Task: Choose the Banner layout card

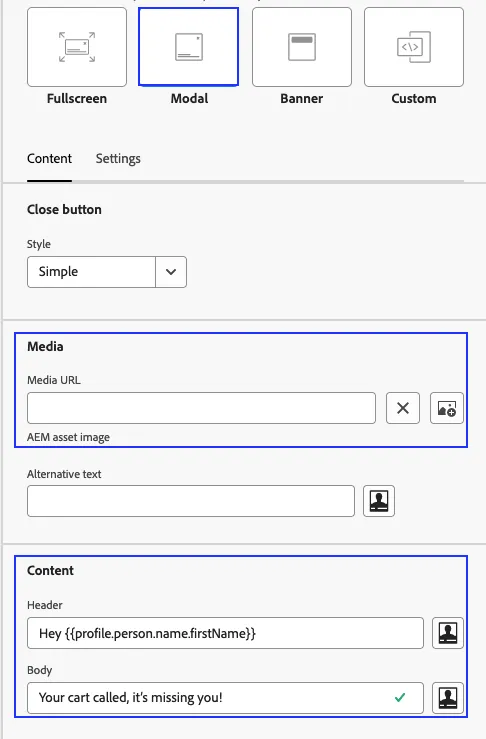Action: coord(302,47)
